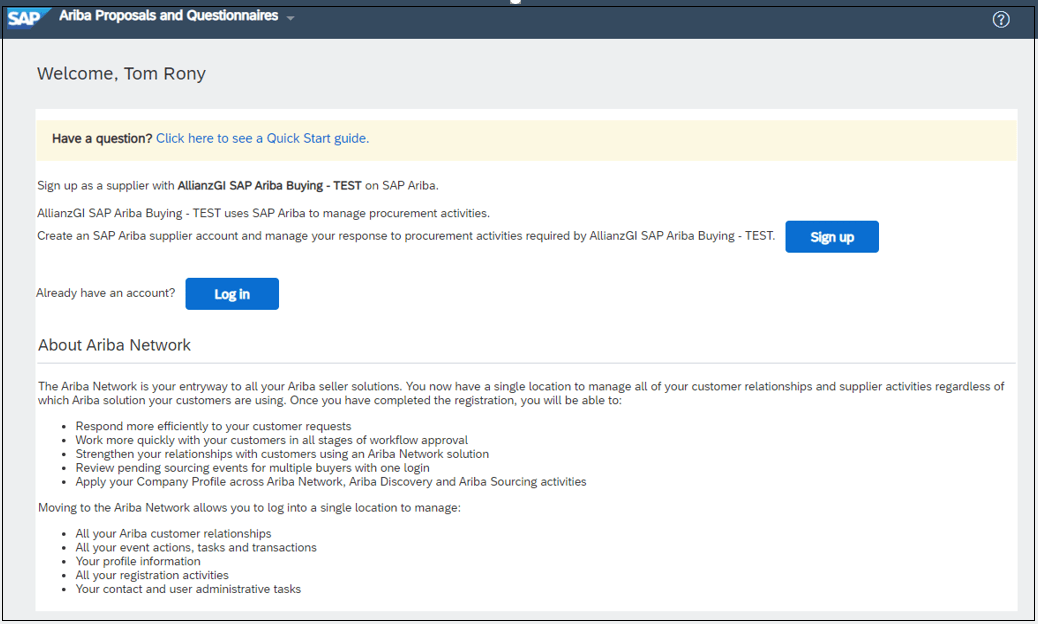
Task: Click 'Your contact and user administrative tasks' bullet
Action: pyautogui.click(x=188, y=589)
